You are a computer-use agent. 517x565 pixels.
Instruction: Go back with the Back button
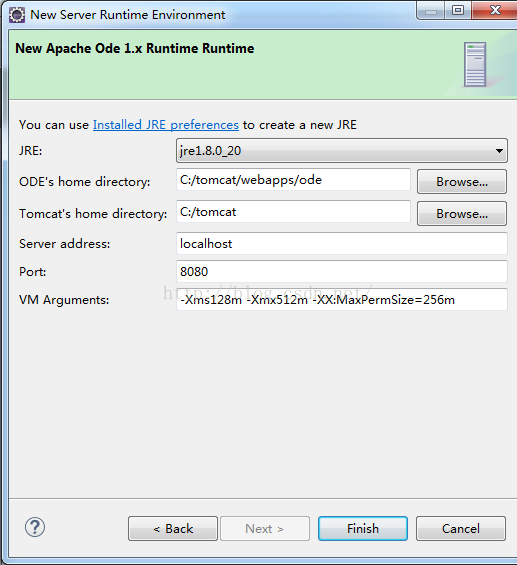point(173,529)
